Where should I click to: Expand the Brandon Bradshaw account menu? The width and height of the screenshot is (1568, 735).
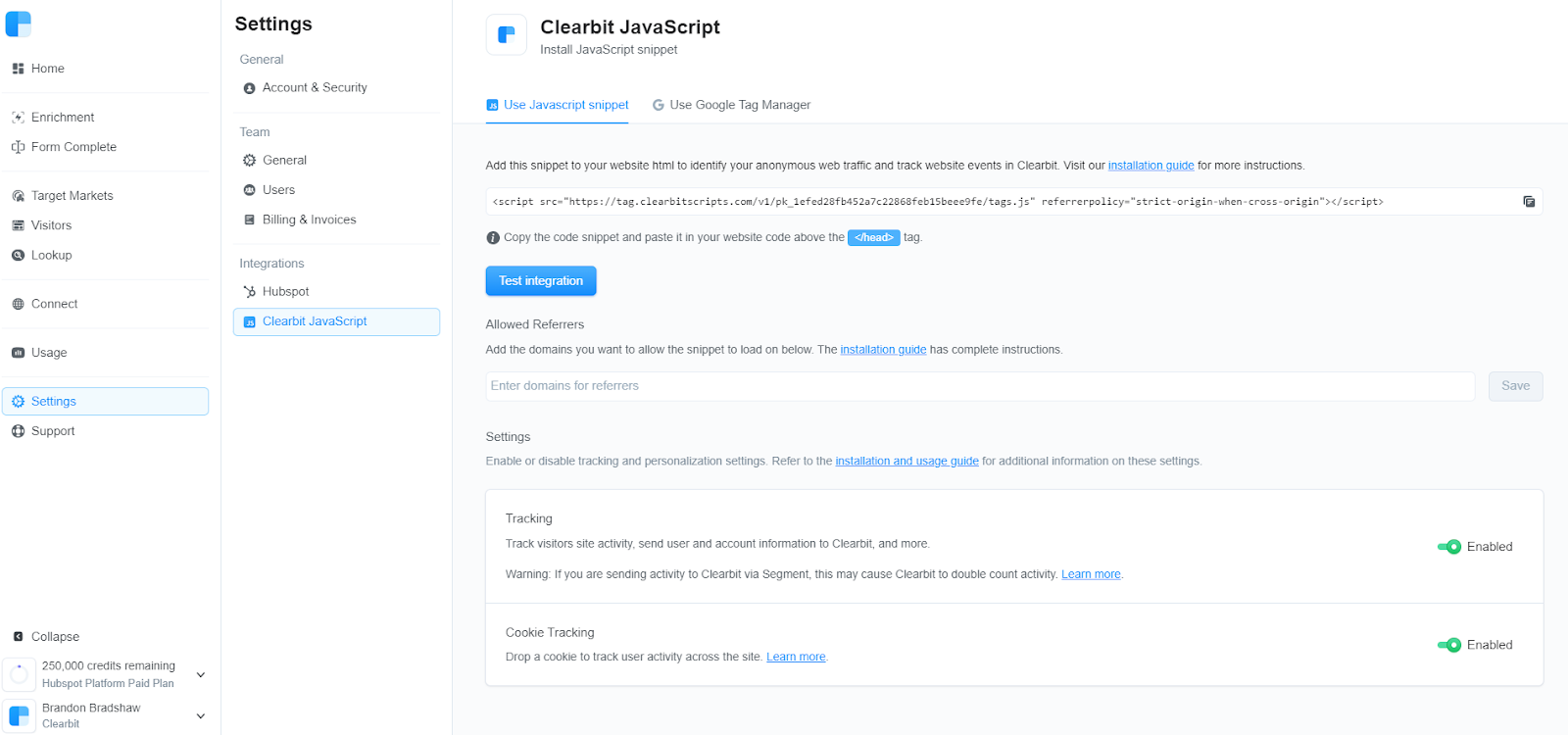coord(201,716)
